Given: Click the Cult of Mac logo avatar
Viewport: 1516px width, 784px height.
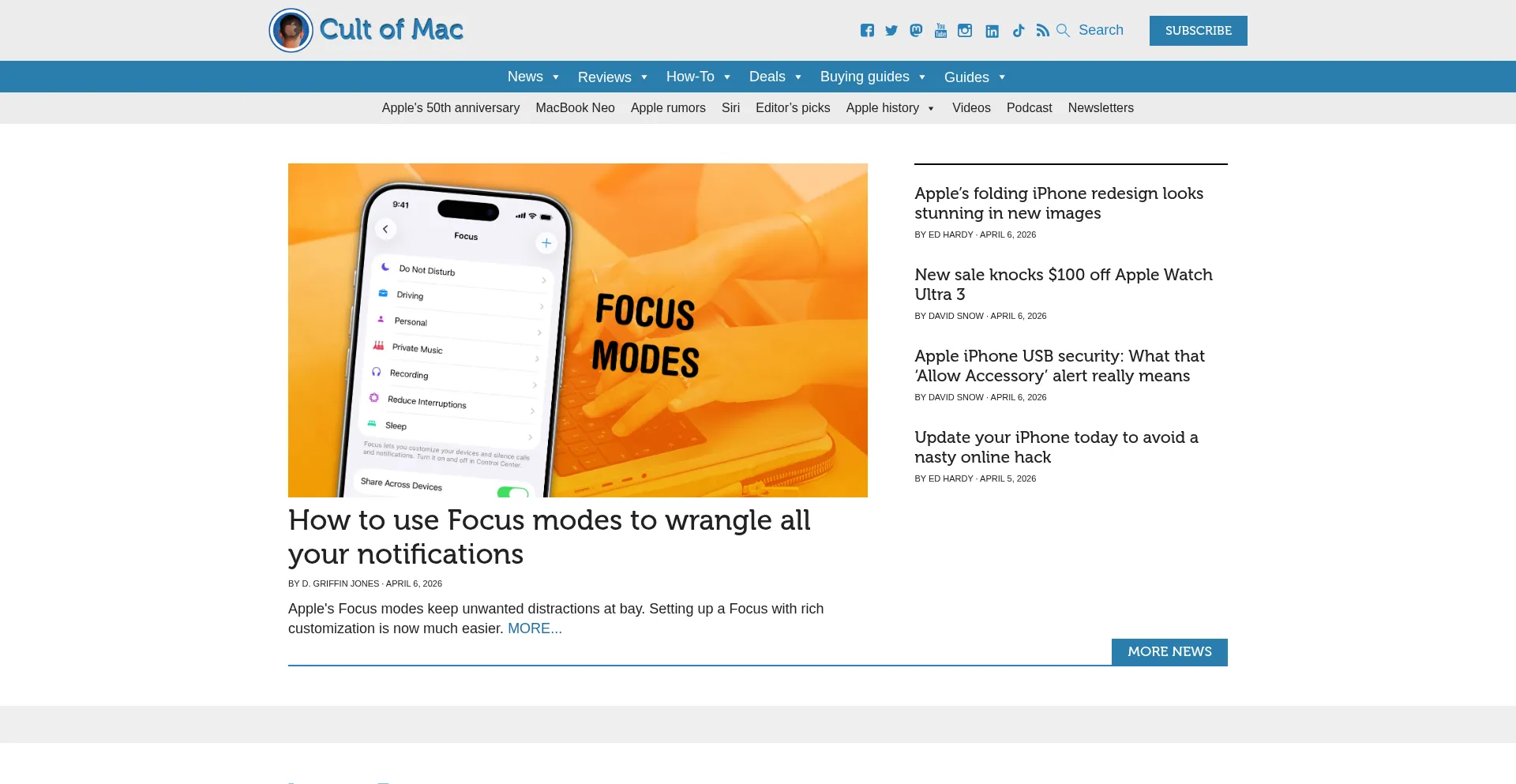Looking at the screenshot, I should point(291,31).
